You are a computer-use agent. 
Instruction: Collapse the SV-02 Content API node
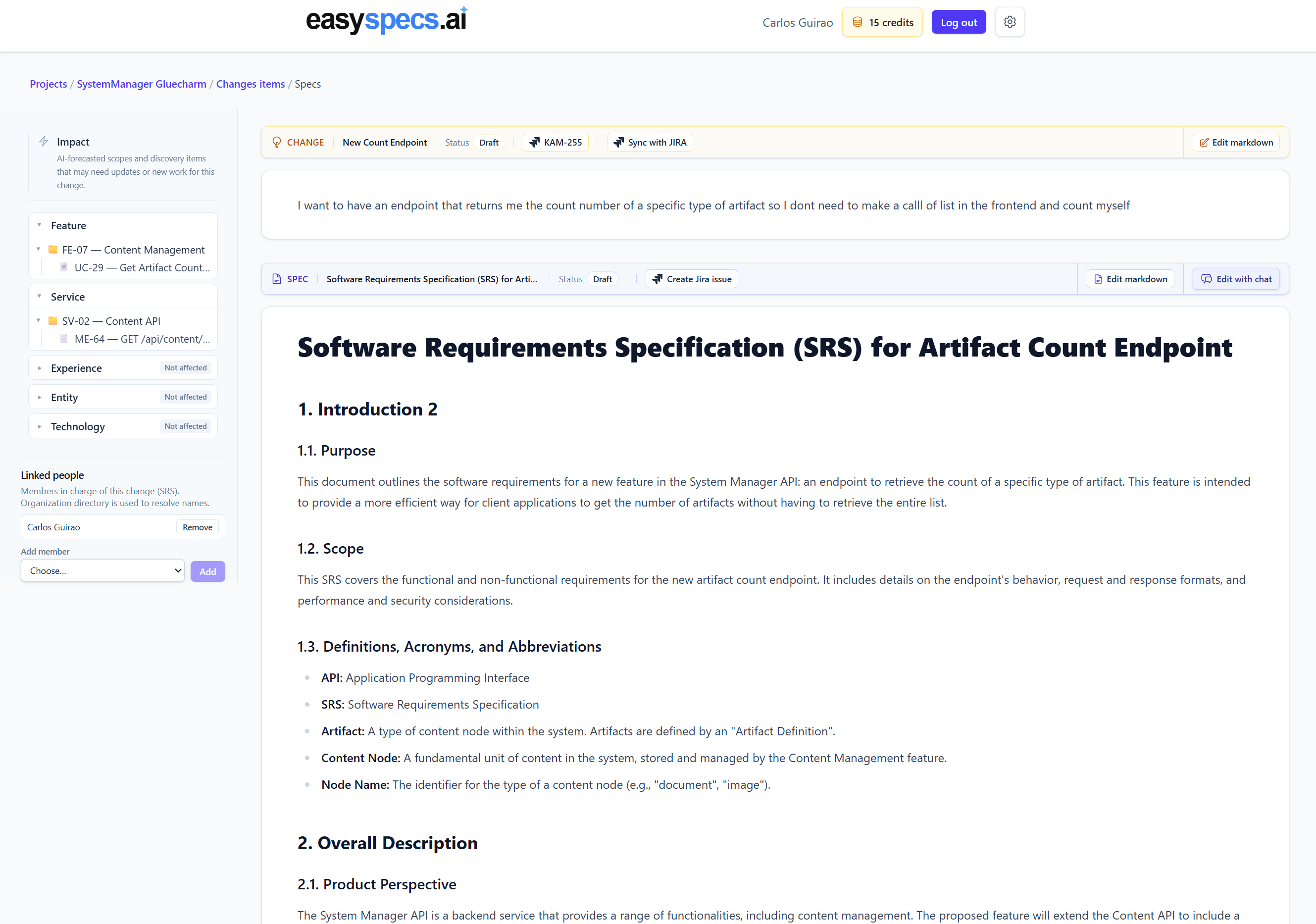tap(39, 320)
